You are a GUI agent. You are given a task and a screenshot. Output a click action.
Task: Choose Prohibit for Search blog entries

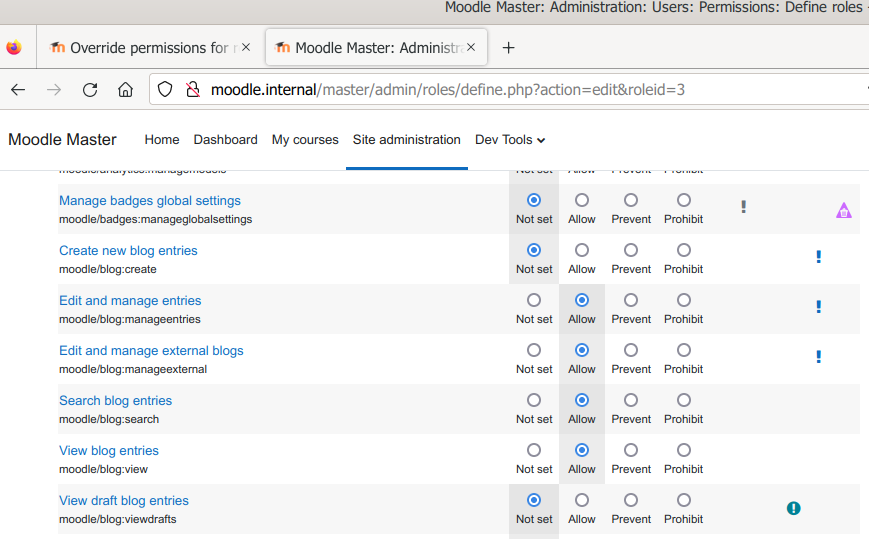(684, 400)
